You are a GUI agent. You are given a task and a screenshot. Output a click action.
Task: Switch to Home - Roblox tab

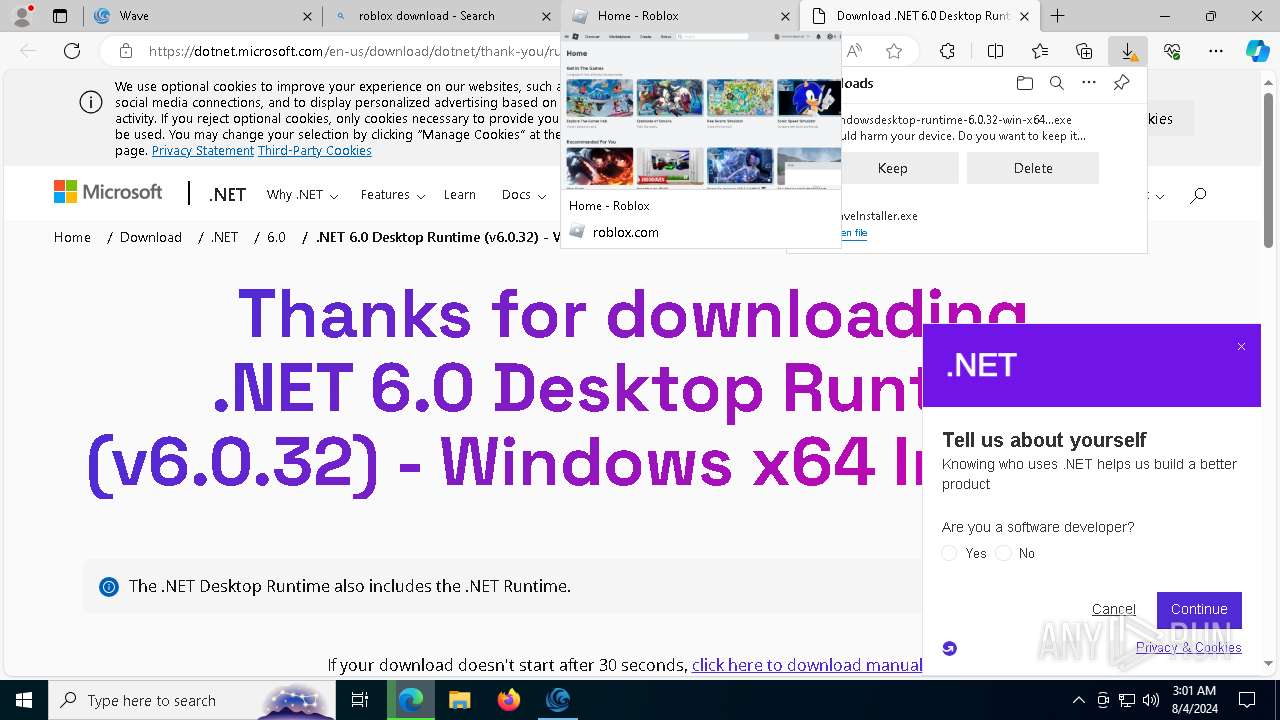[x=680, y=16]
